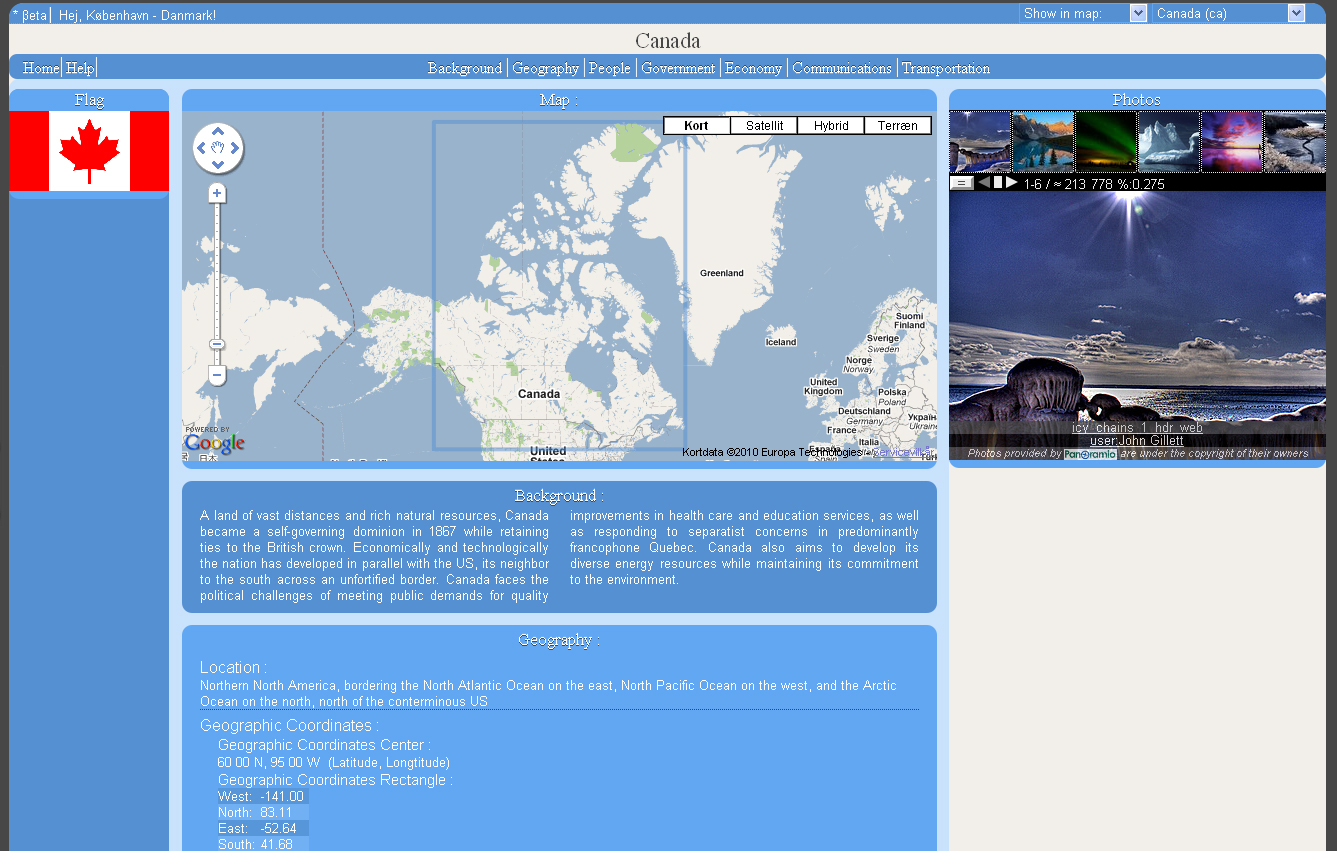Go to the Economy section
Viewport: 1337px width, 851px height.
753,68
